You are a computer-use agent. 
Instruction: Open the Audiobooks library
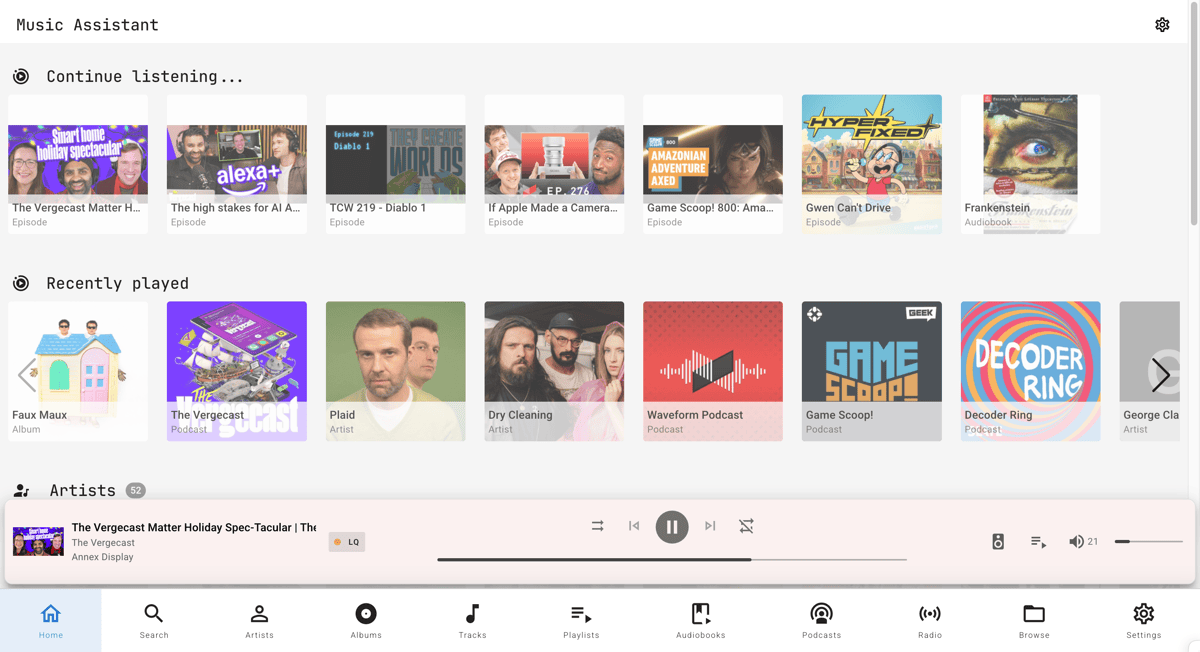pos(700,620)
